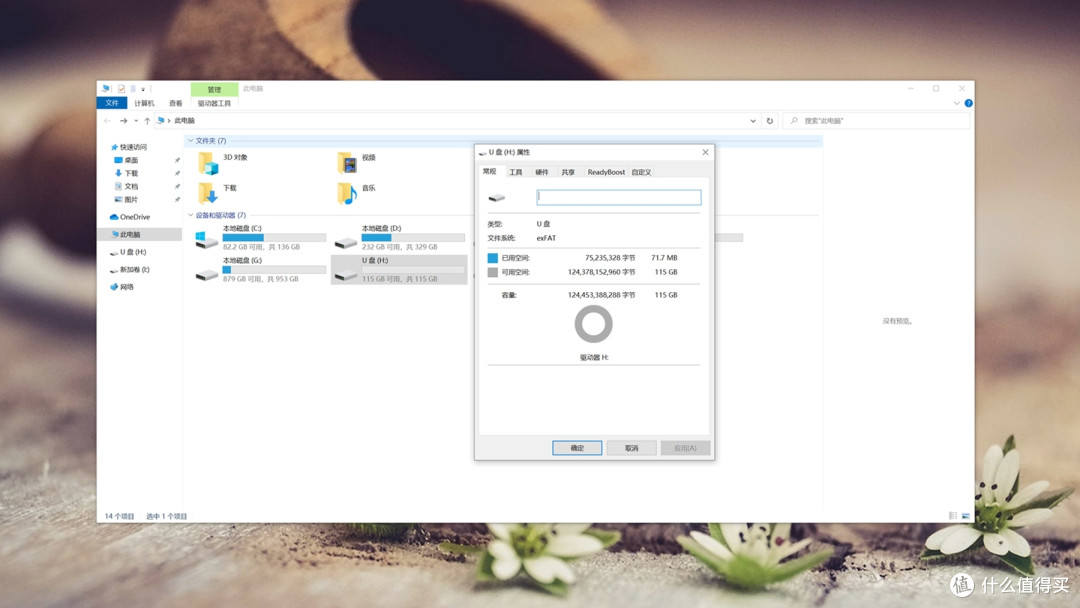Open the 自定义 tab in properties
Viewport: 1080px width, 608px height.
click(641, 172)
